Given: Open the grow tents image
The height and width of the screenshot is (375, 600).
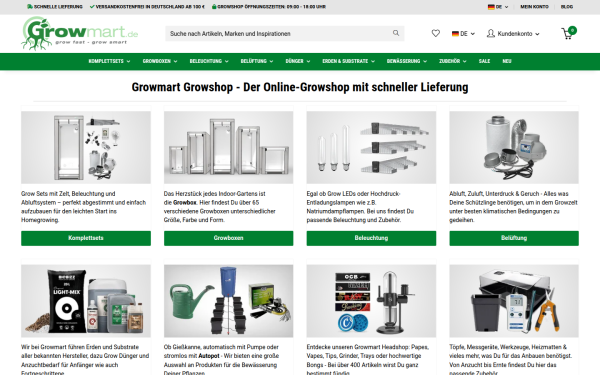Looking at the screenshot, I should [x=228, y=147].
